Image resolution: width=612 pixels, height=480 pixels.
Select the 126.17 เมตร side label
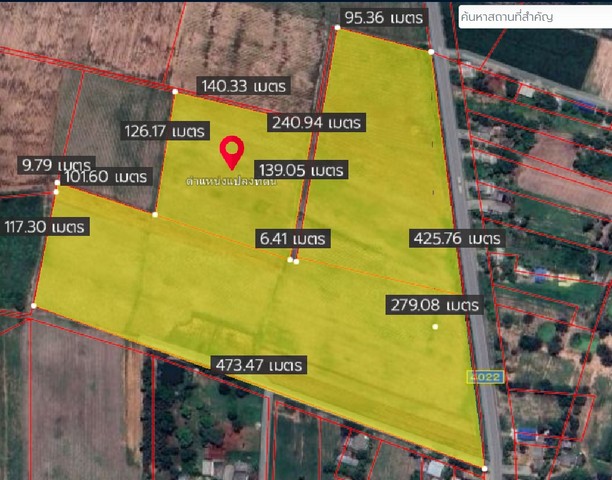click(x=165, y=131)
